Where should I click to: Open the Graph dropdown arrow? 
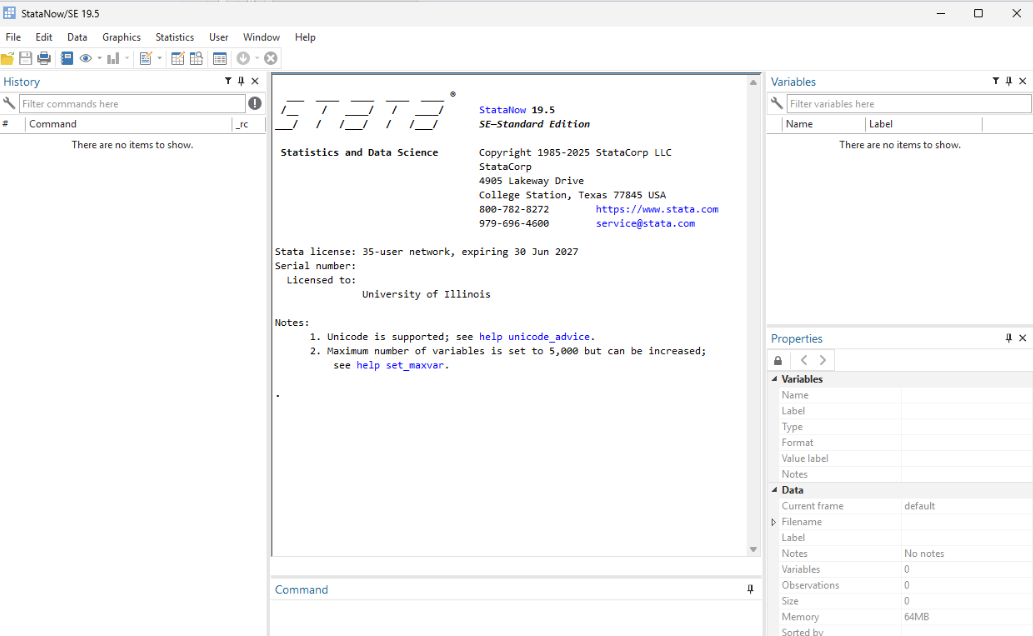[x=127, y=59]
